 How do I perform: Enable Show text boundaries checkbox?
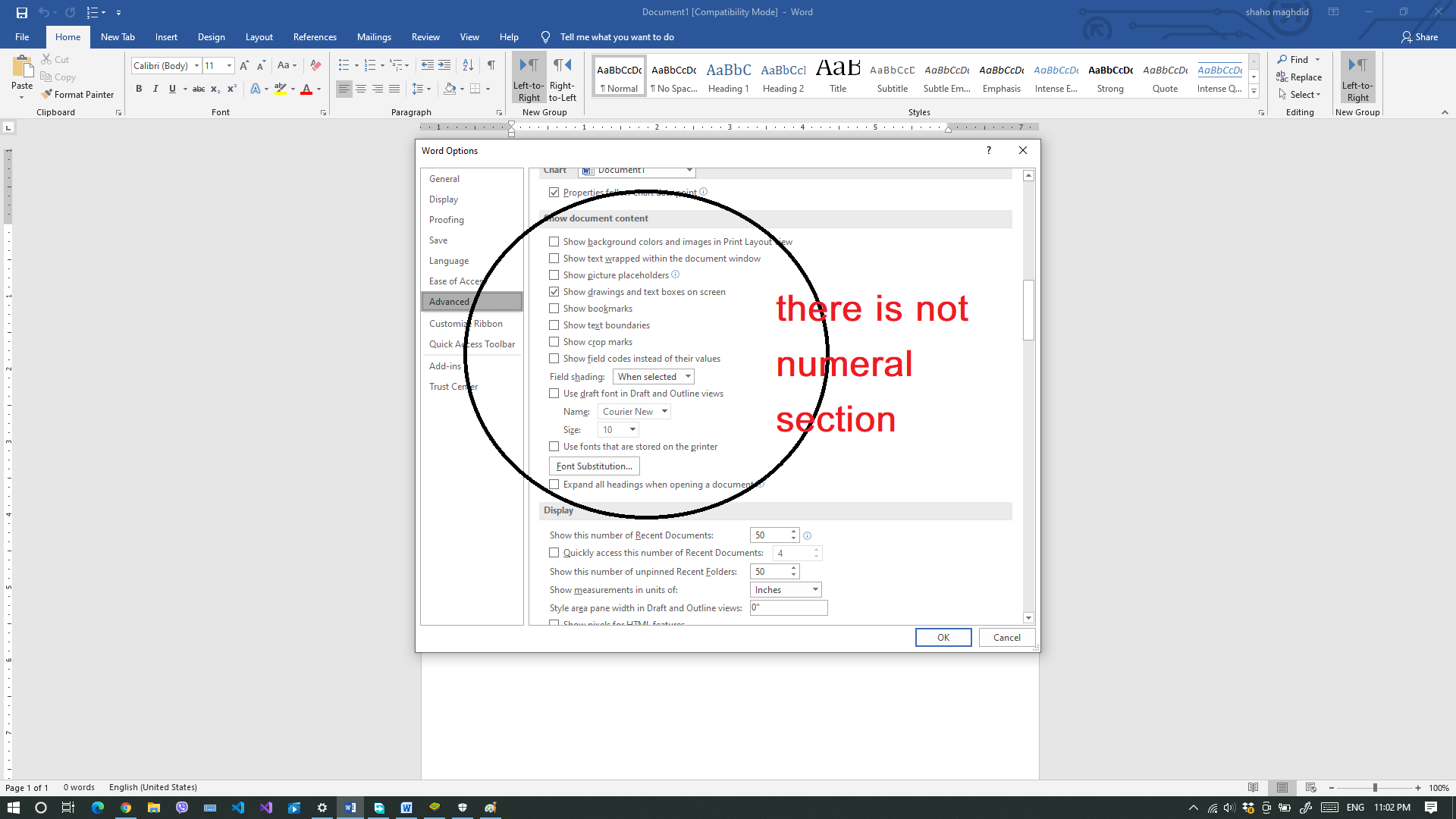[554, 325]
